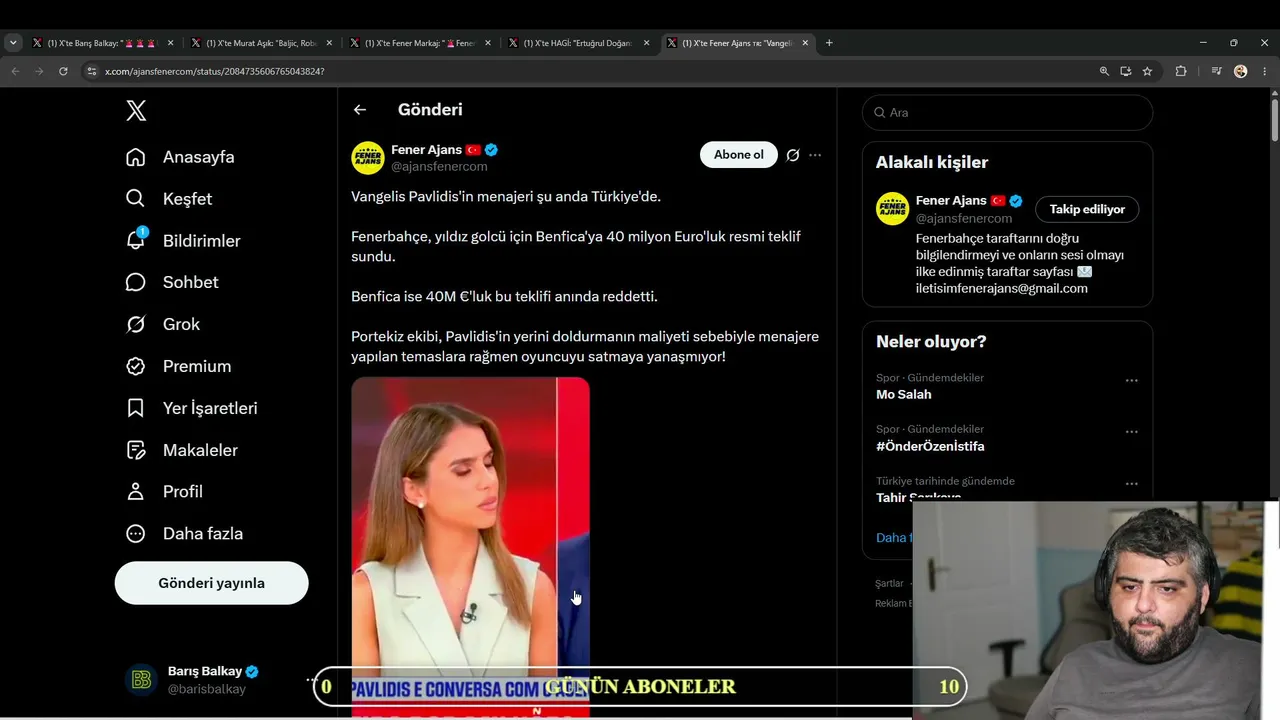Screen dimensions: 1280x720
Task: Click the Grok icon on the post
Action: [x=793, y=155]
